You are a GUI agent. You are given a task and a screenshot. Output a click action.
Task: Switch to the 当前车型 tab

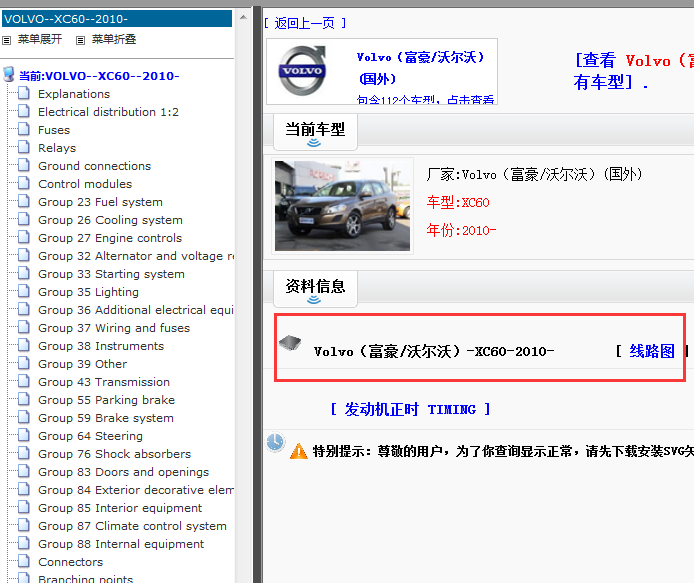coord(315,132)
